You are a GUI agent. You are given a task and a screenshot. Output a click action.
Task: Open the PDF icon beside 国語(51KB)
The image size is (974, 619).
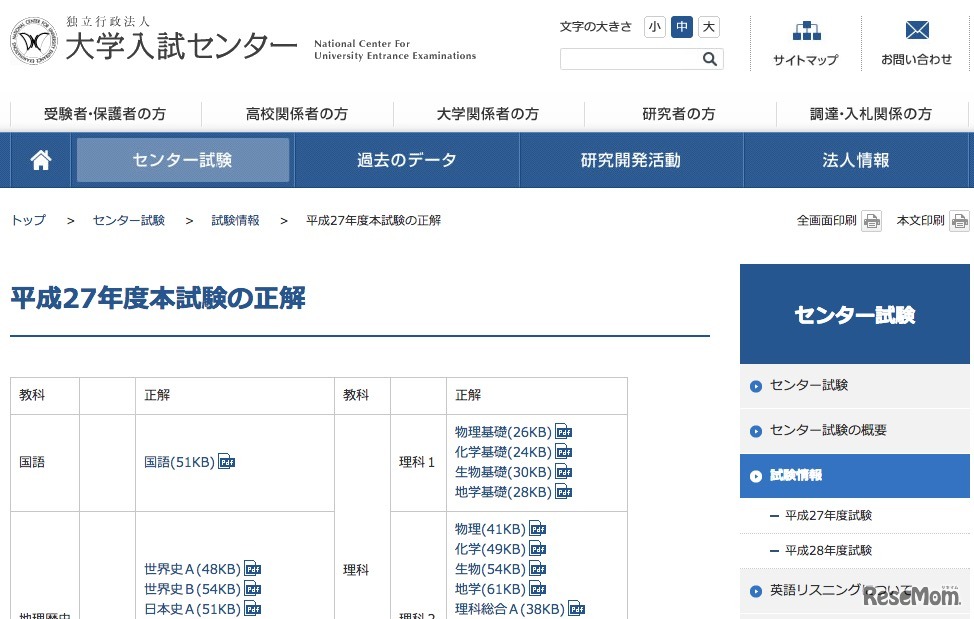coord(227,462)
